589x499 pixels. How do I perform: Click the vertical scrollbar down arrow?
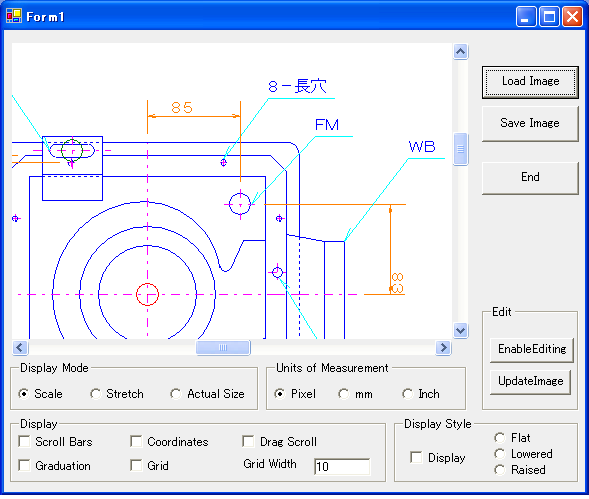click(x=461, y=331)
